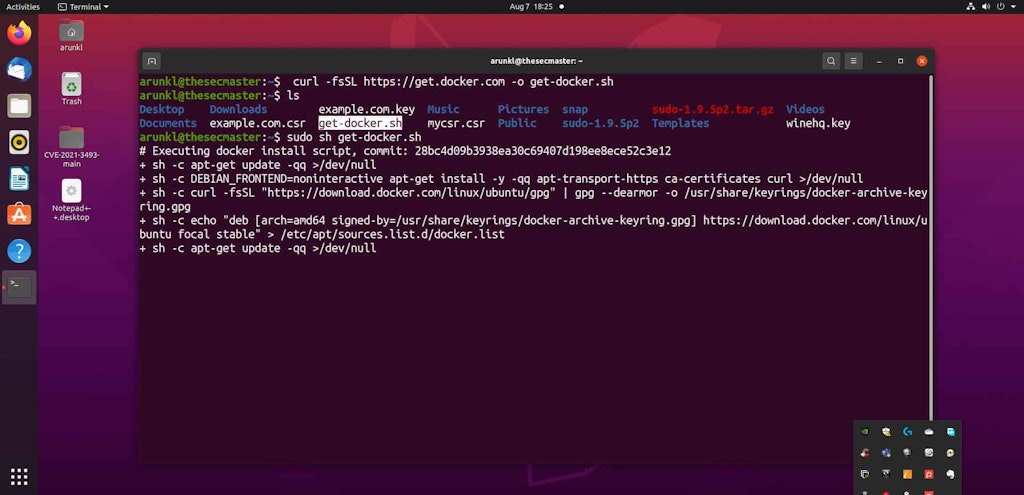1024x495 pixels.
Task: Open the Terminal app menu in top bar
Action: point(83,7)
